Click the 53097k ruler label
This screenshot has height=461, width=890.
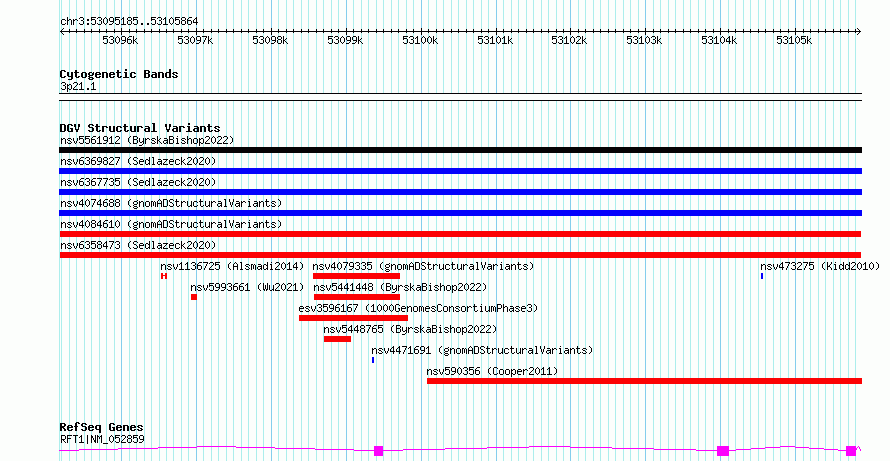195,41
